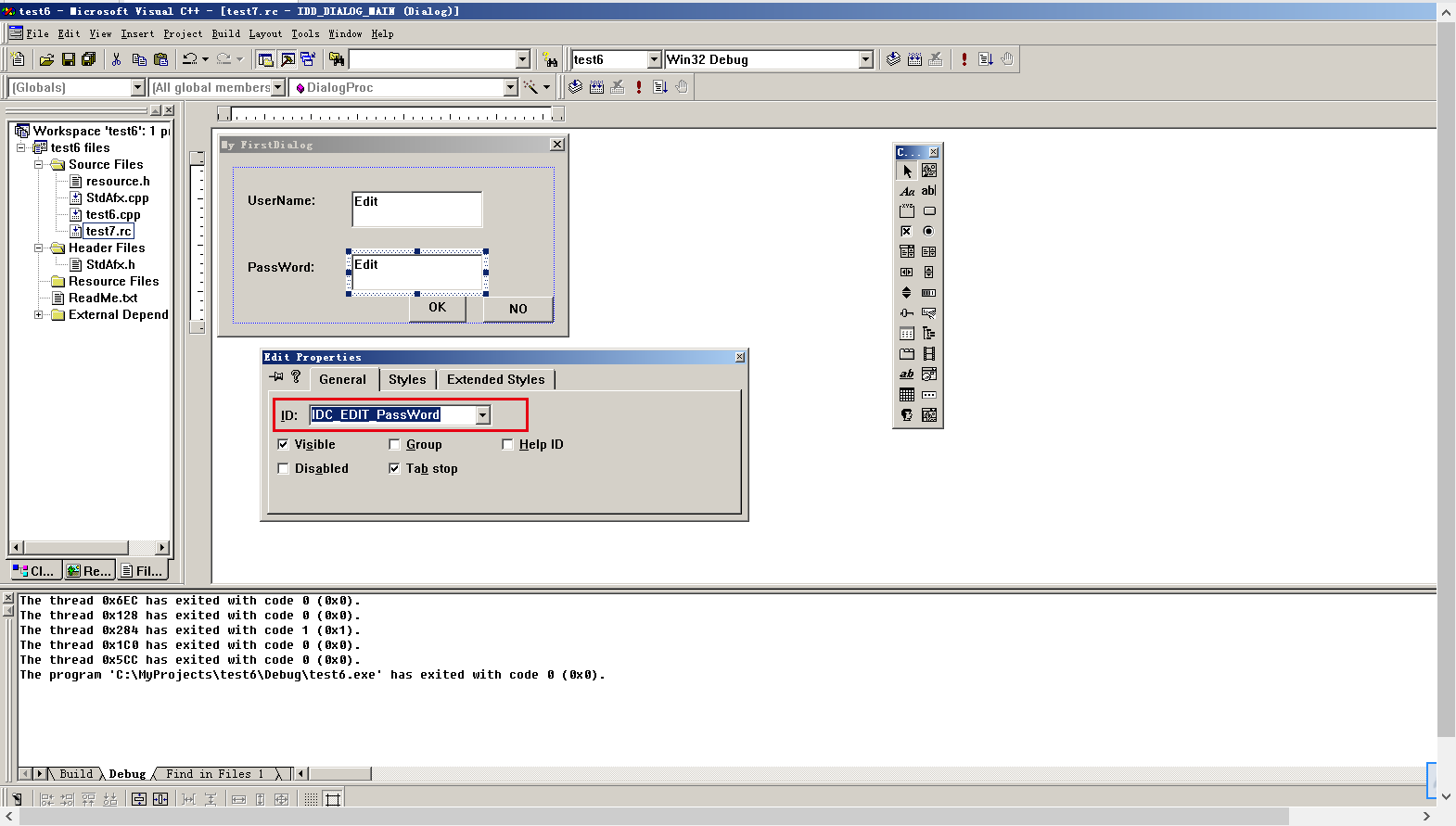1456x826 pixels.
Task: Select the Button control tool
Action: [928, 211]
